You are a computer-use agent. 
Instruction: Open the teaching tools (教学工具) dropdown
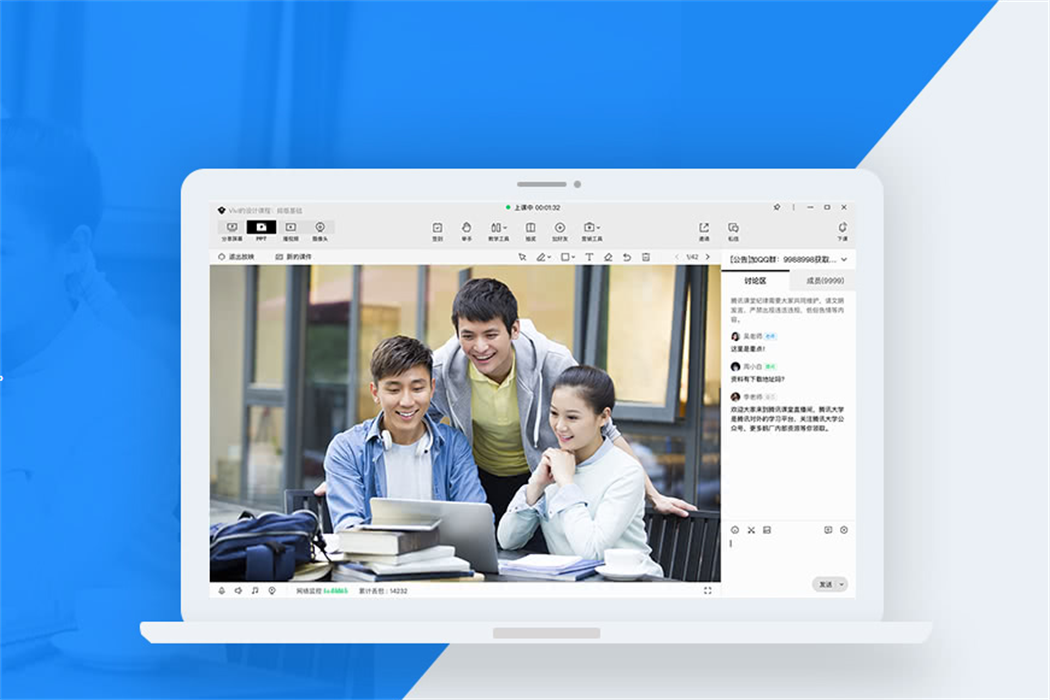pyautogui.click(x=498, y=231)
